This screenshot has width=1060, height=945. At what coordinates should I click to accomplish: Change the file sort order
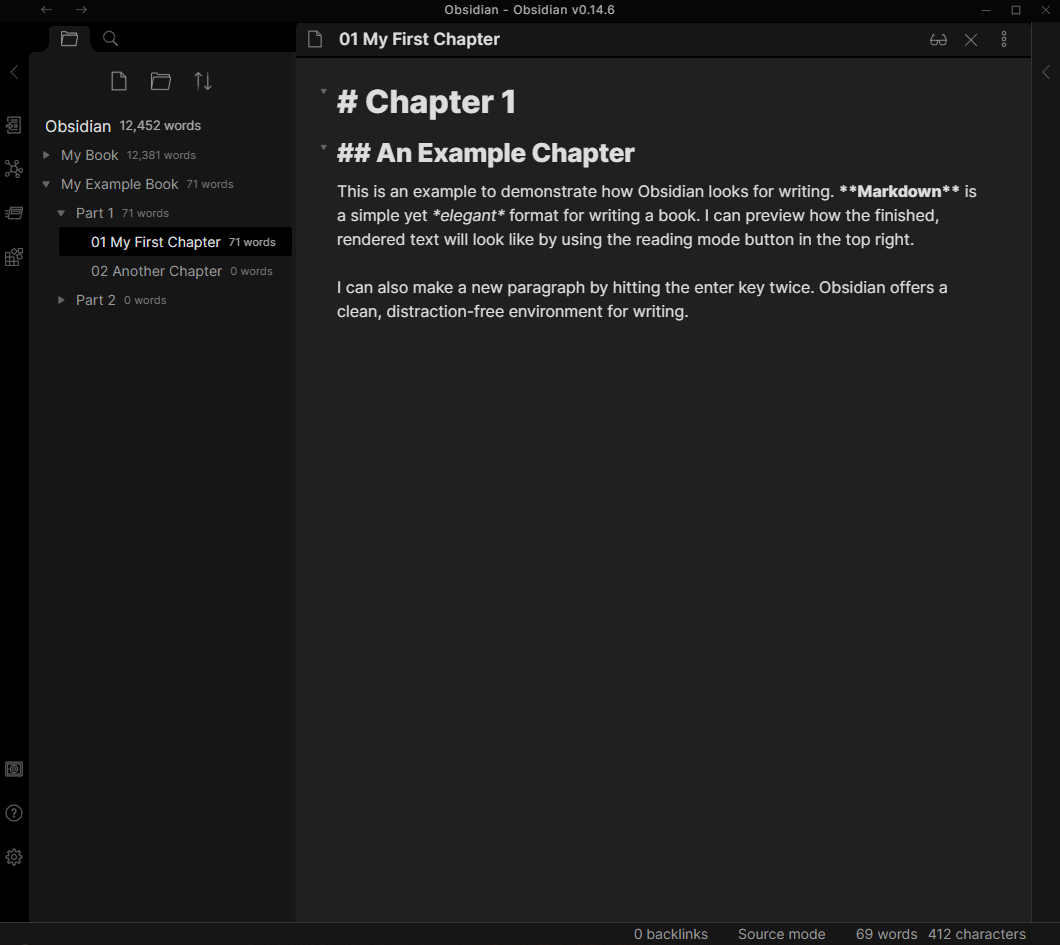[x=203, y=81]
